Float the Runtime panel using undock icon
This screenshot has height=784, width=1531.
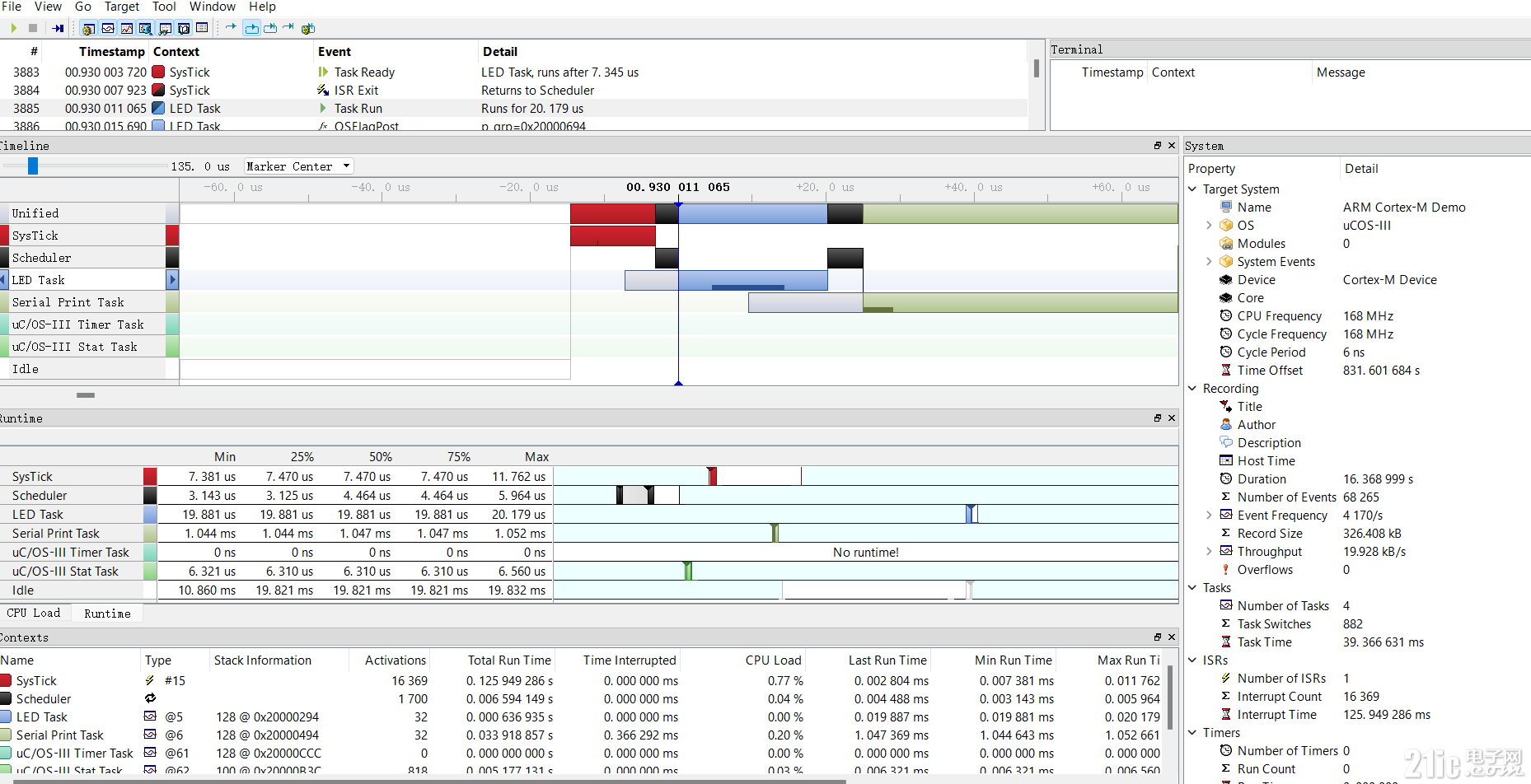point(1158,418)
